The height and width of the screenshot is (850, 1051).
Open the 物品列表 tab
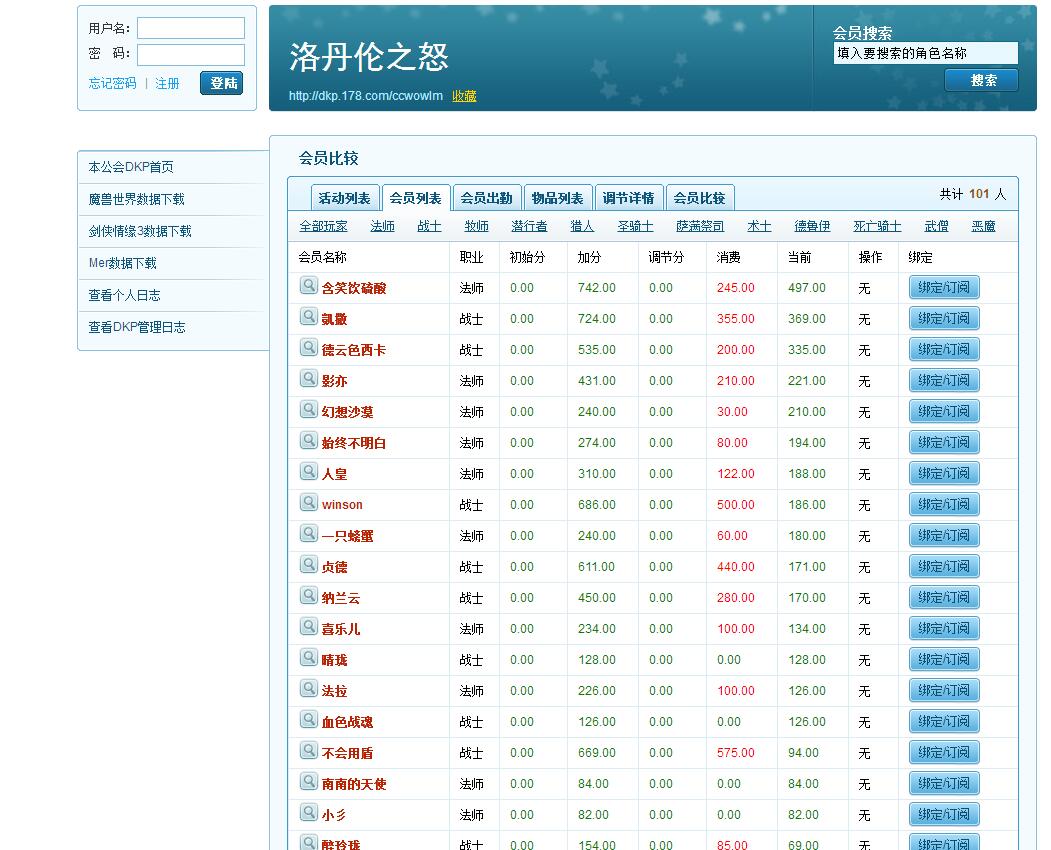point(557,198)
